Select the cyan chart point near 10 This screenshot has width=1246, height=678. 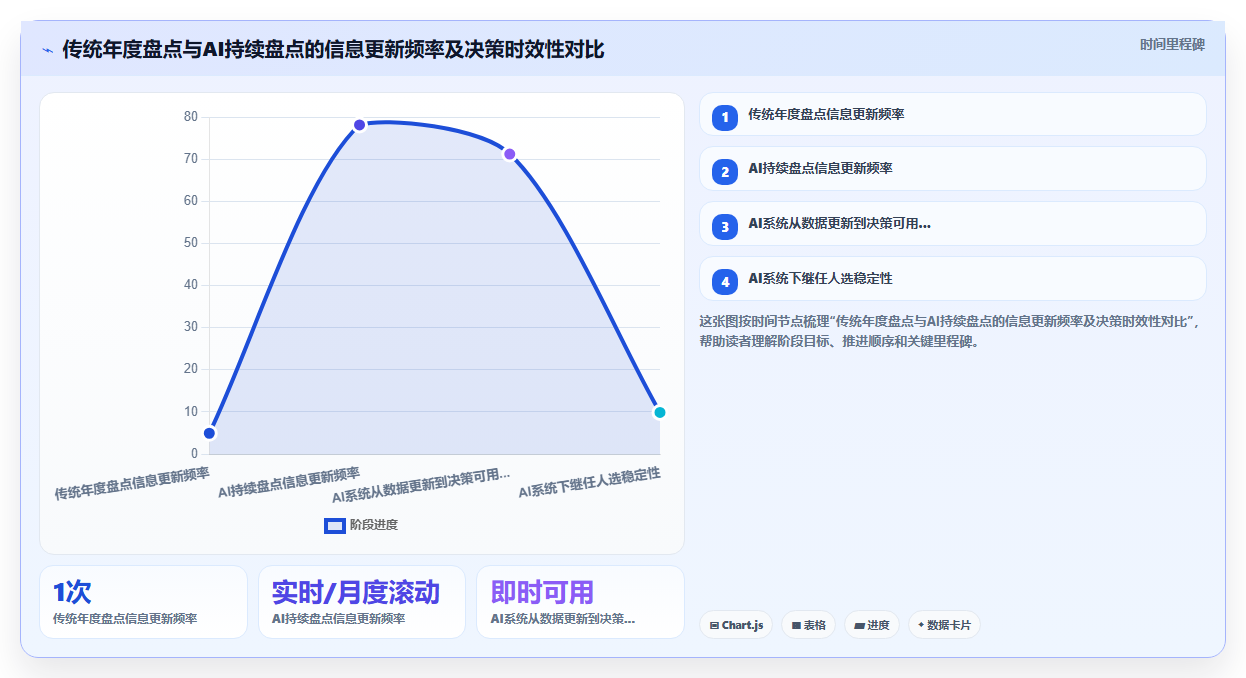[659, 412]
